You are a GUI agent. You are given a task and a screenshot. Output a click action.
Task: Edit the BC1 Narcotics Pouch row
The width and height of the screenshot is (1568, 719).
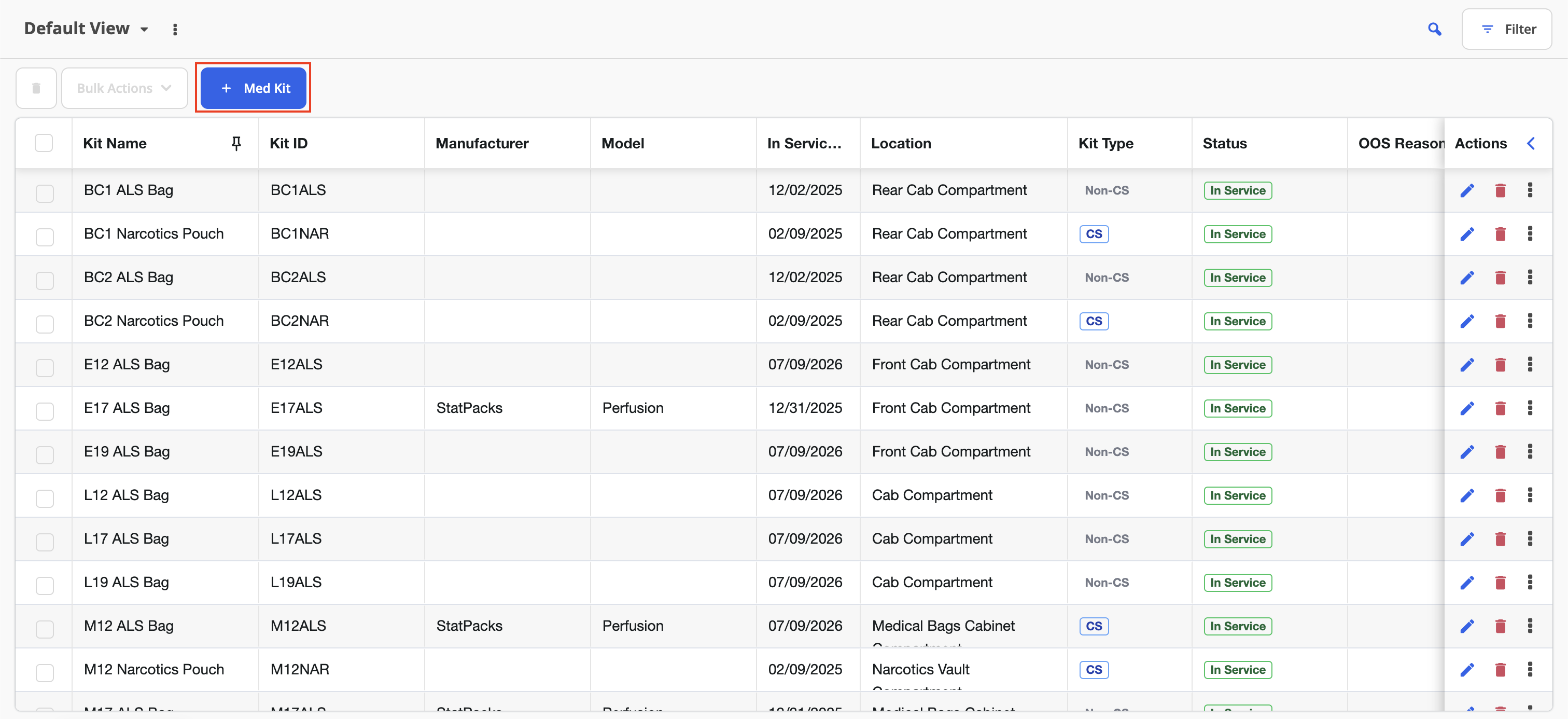pyautogui.click(x=1467, y=234)
